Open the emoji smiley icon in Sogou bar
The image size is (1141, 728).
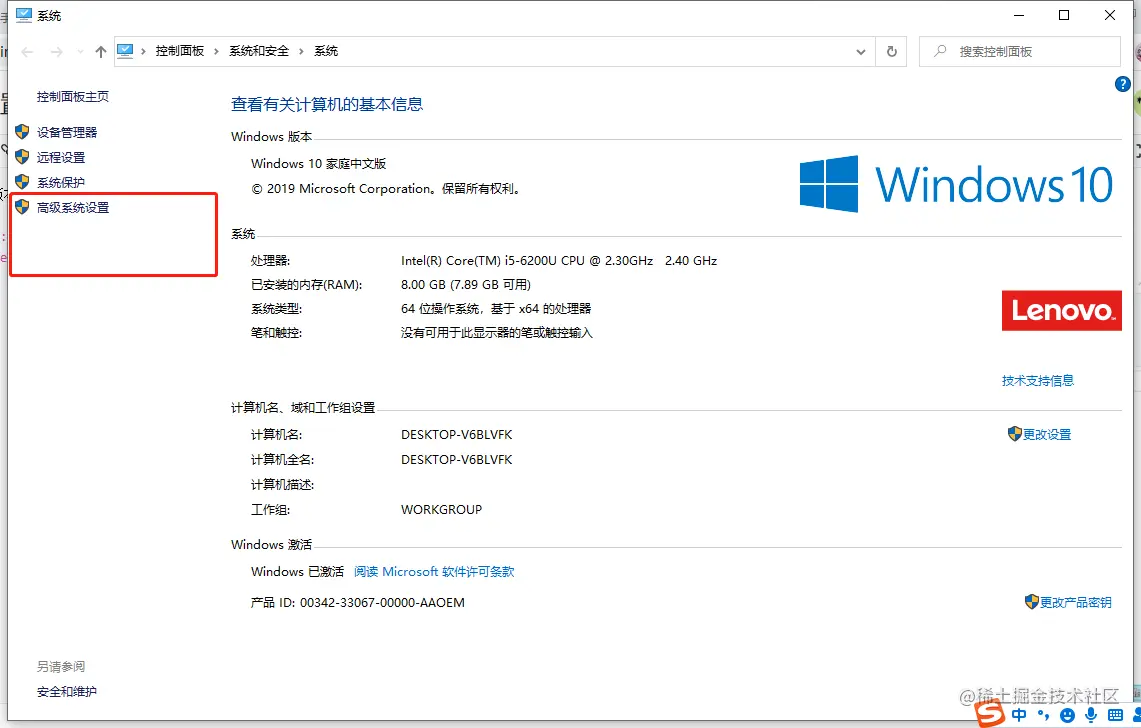1068,716
